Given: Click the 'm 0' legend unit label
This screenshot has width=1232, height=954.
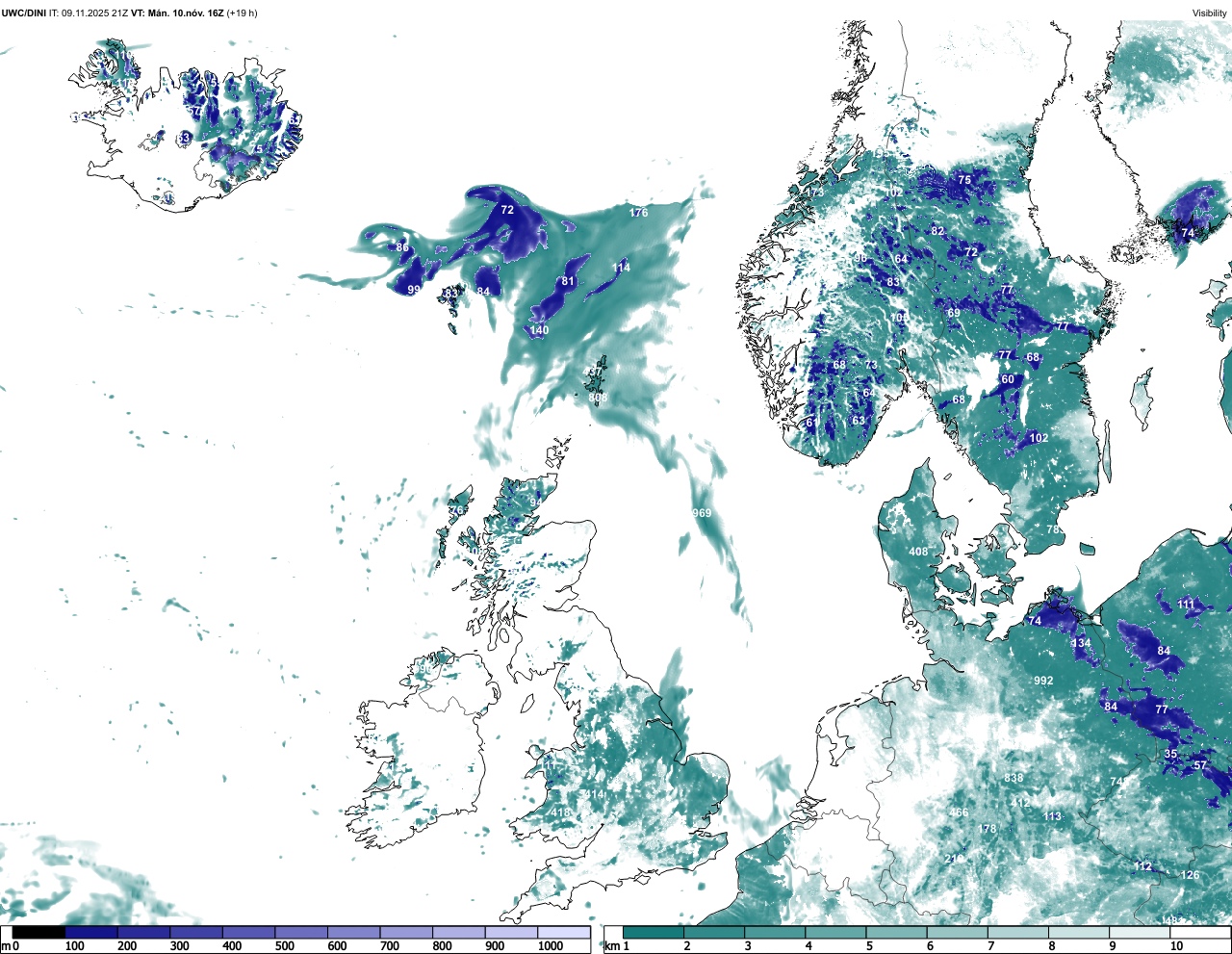Looking at the screenshot, I should (11, 946).
